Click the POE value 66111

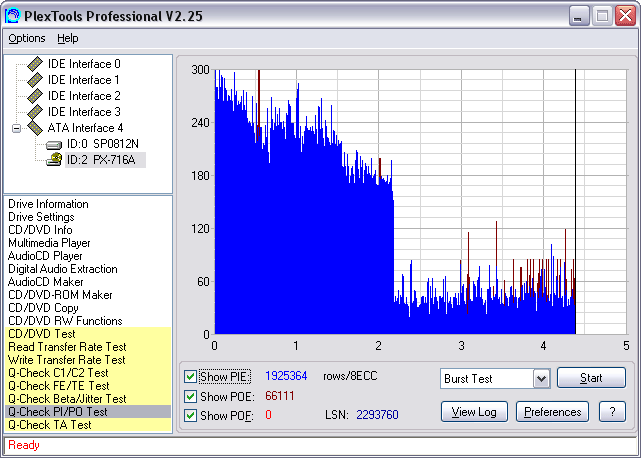(280, 396)
